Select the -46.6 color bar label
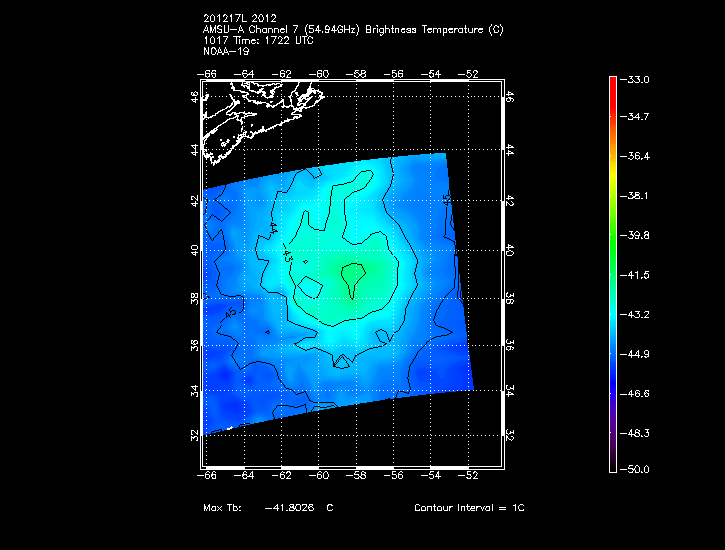Screen dimensions: 725x550 pos(635,394)
